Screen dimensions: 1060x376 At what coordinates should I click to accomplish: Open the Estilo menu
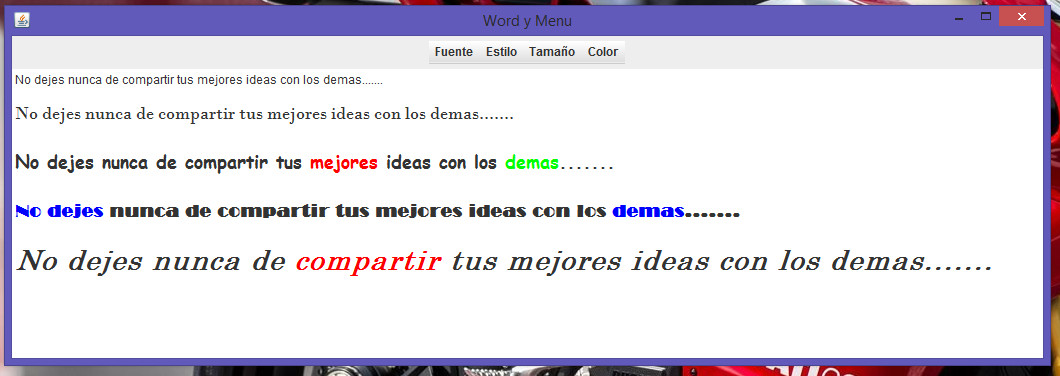click(502, 52)
